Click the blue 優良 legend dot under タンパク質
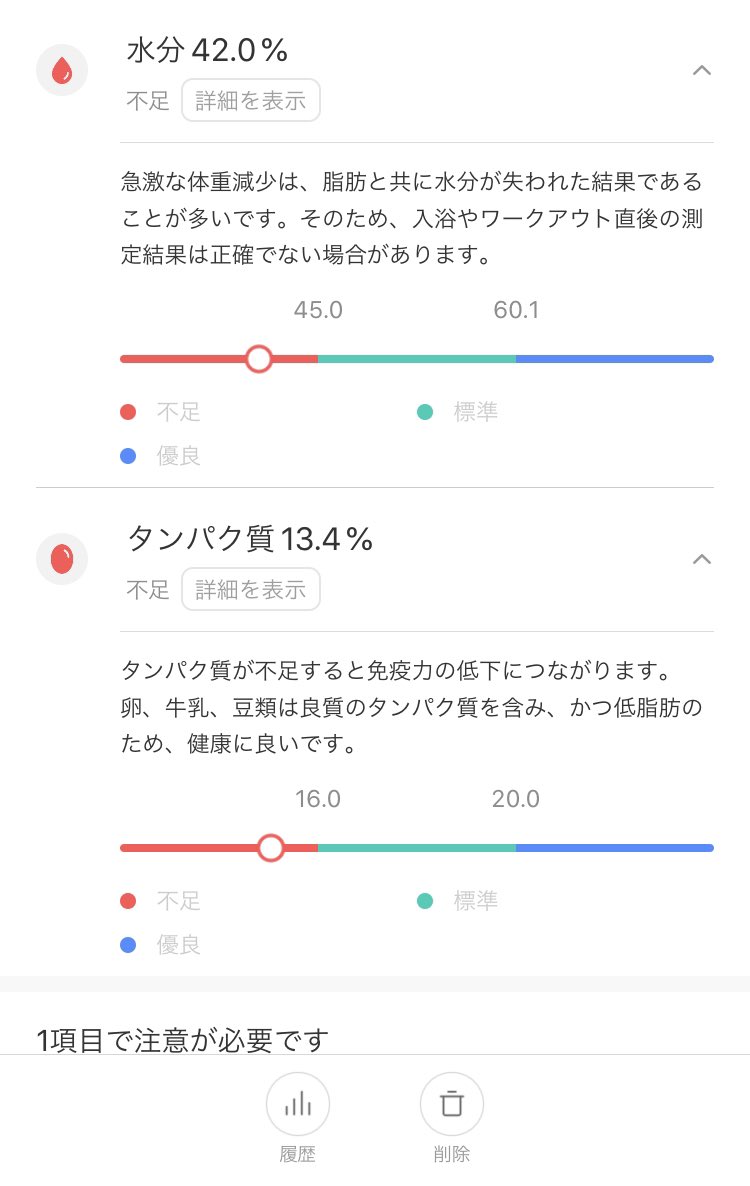The height and width of the screenshot is (1186, 750). 128,945
